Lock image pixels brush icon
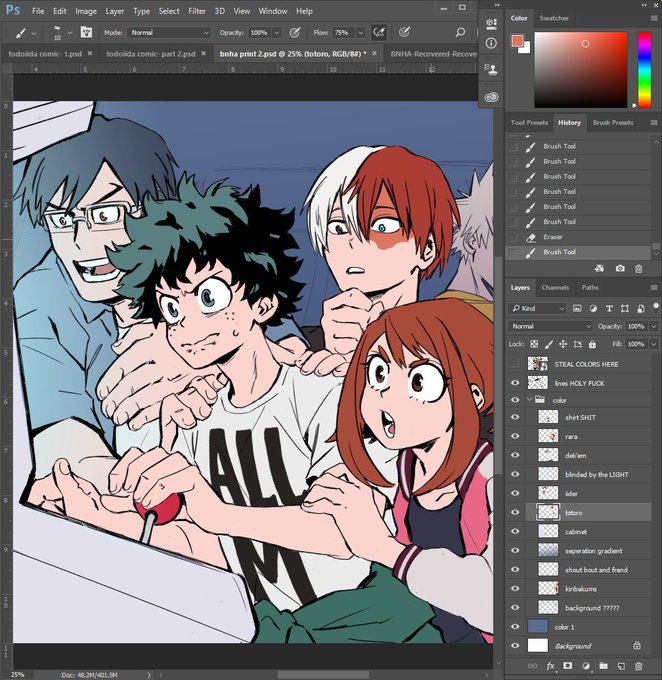 click(549, 344)
